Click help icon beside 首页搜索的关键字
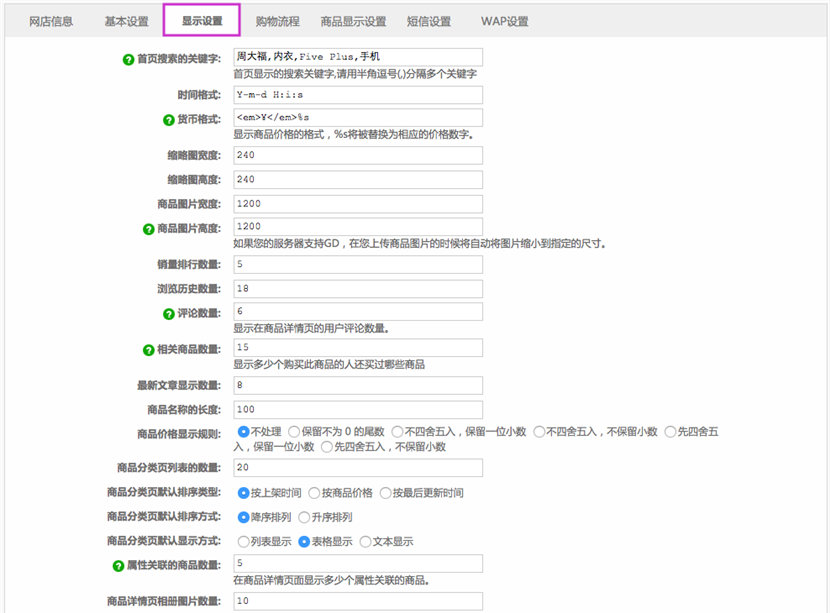 click(128, 60)
